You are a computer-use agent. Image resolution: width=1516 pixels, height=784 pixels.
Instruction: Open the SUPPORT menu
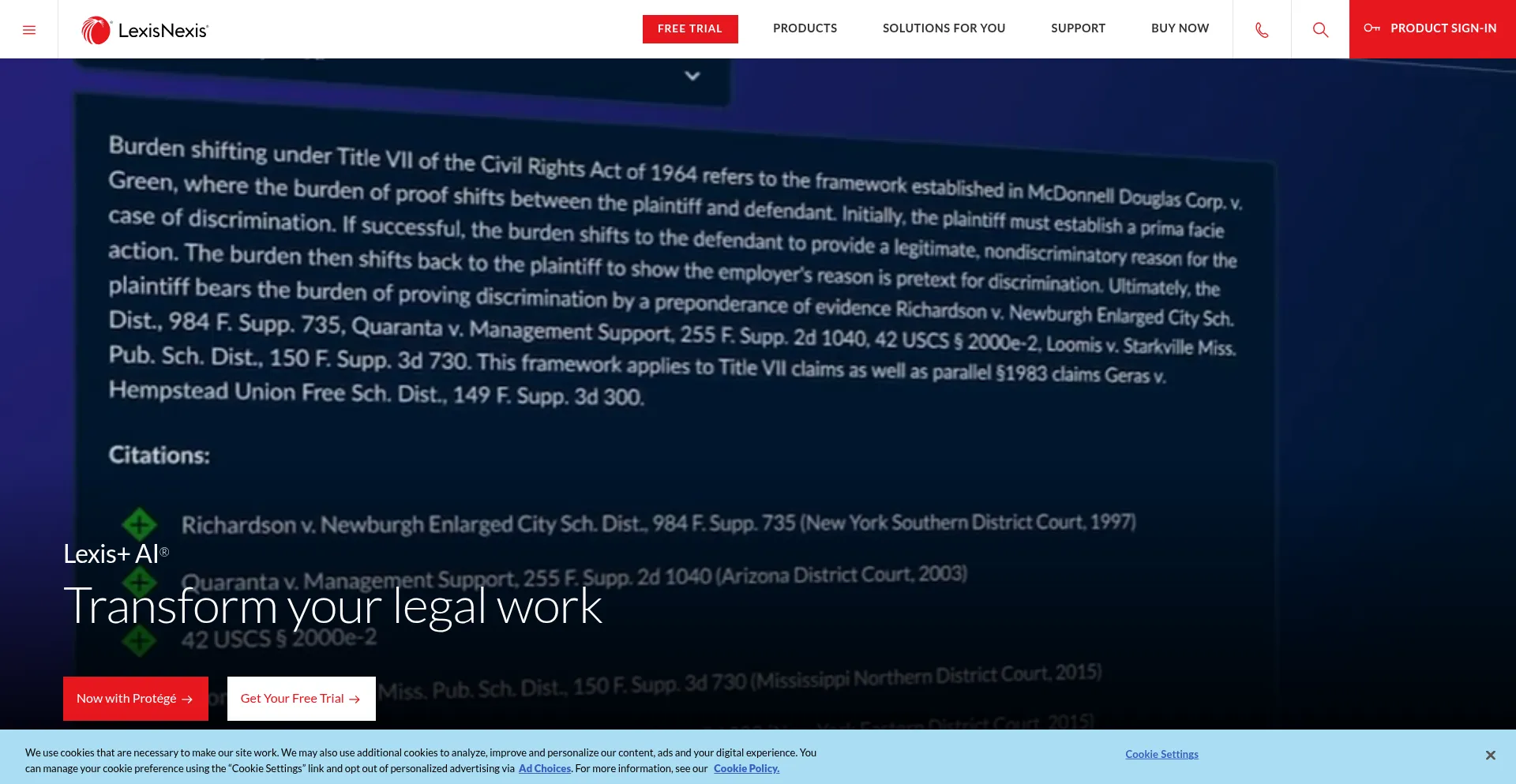[x=1078, y=28]
